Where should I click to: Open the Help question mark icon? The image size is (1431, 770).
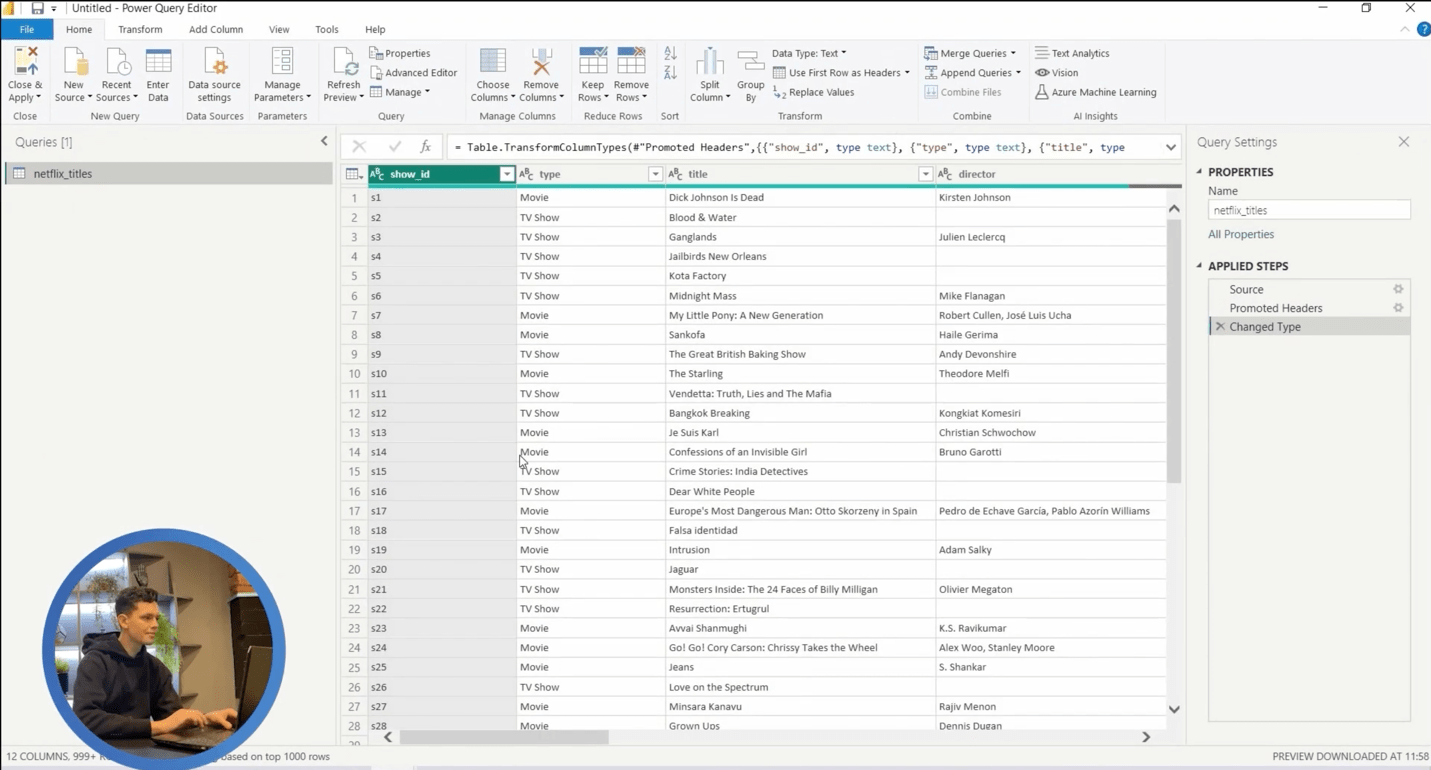pos(1424,30)
